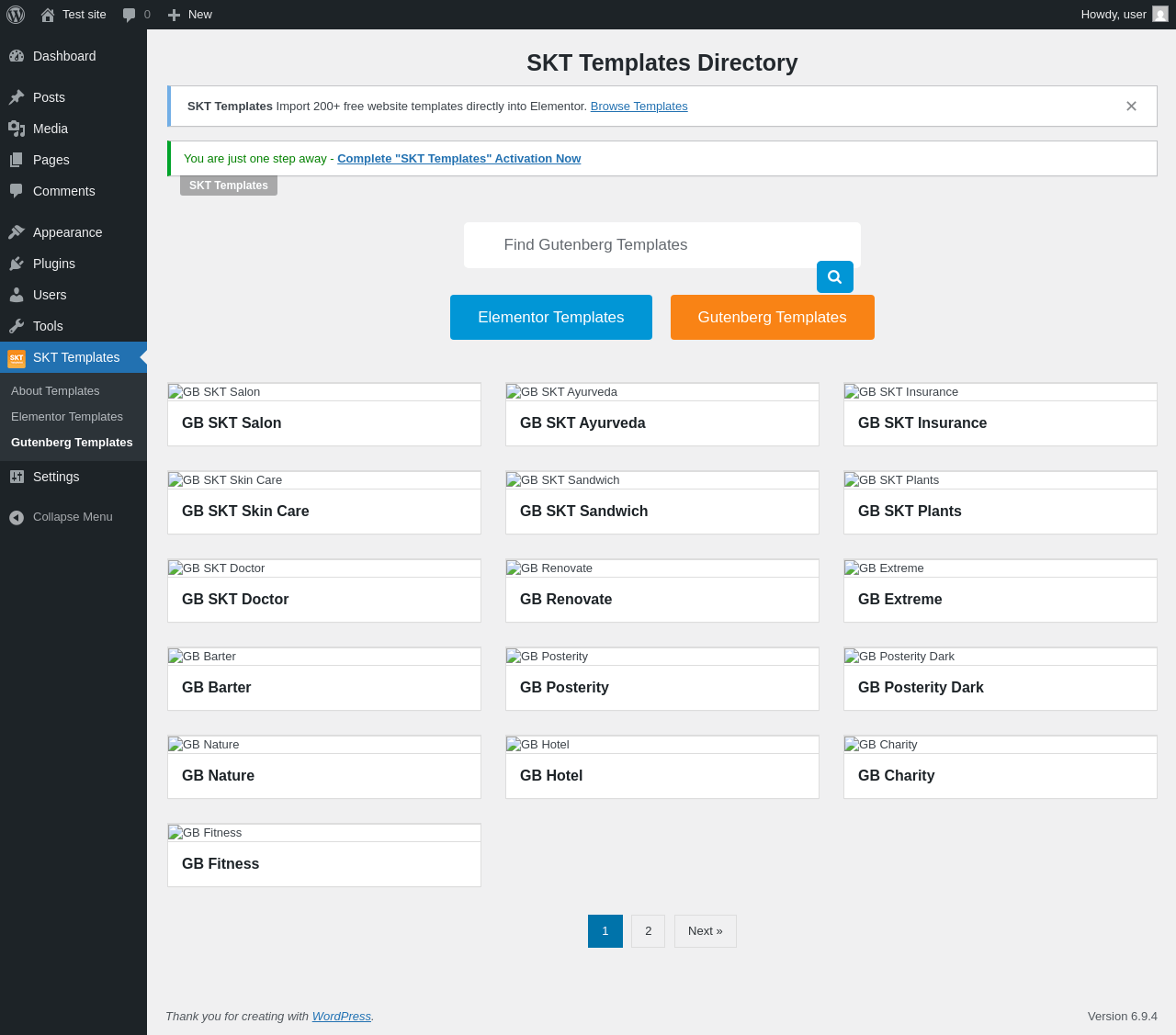Click the Appearance paintbrush icon

click(x=17, y=232)
